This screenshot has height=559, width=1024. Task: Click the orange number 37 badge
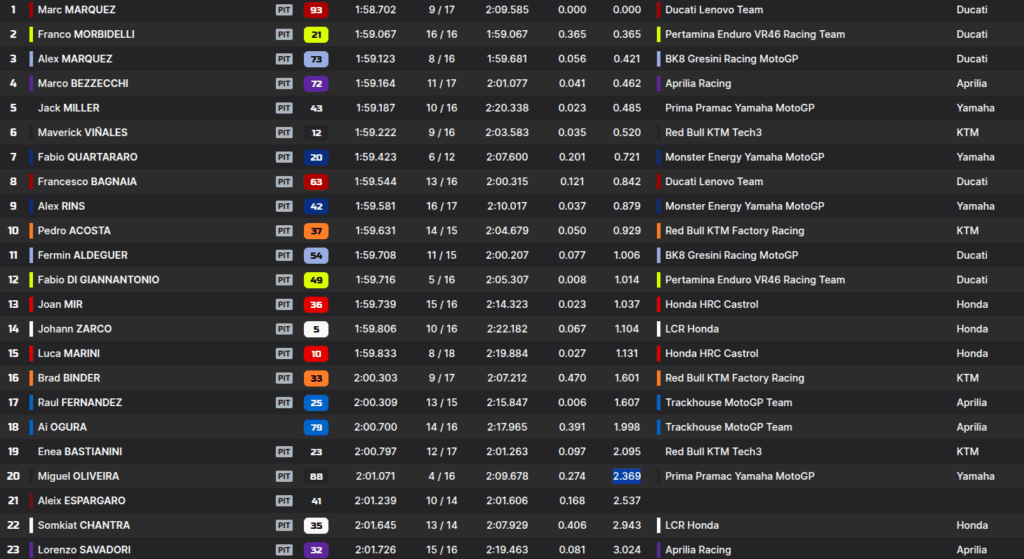click(x=316, y=231)
